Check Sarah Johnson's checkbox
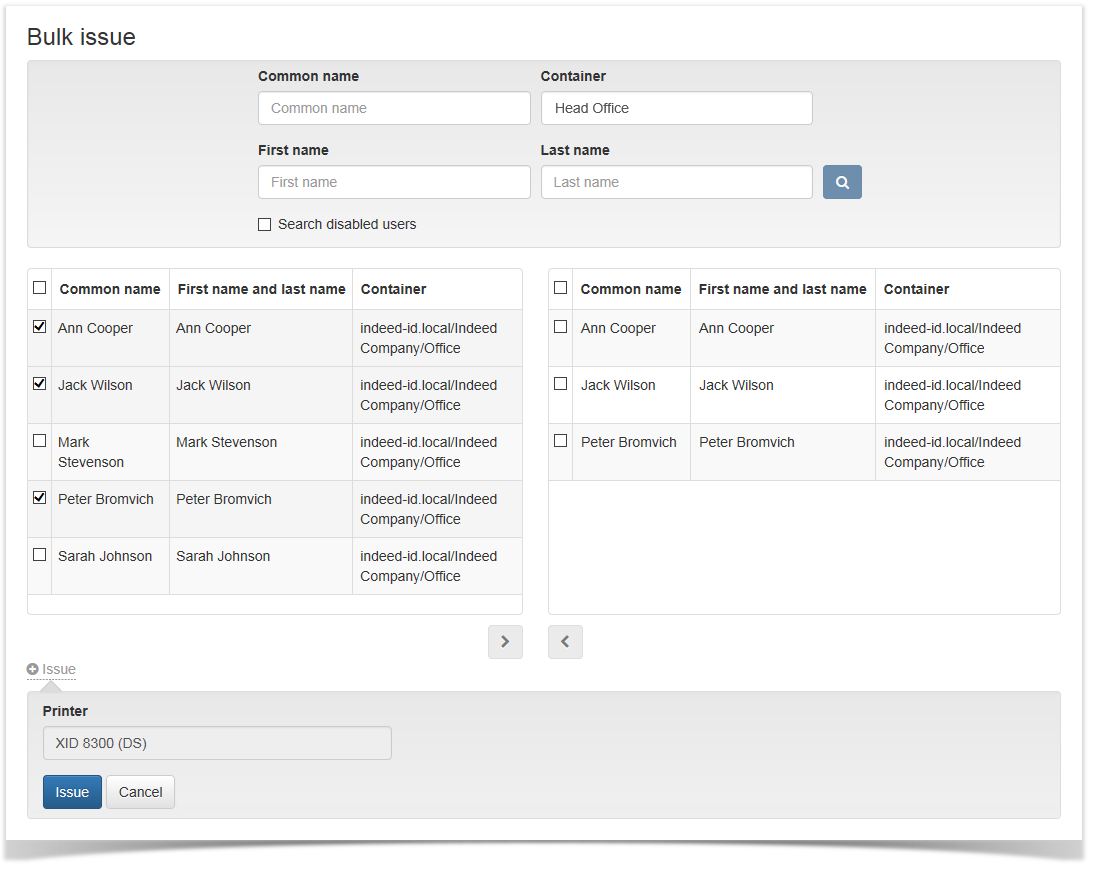 click(x=39, y=554)
